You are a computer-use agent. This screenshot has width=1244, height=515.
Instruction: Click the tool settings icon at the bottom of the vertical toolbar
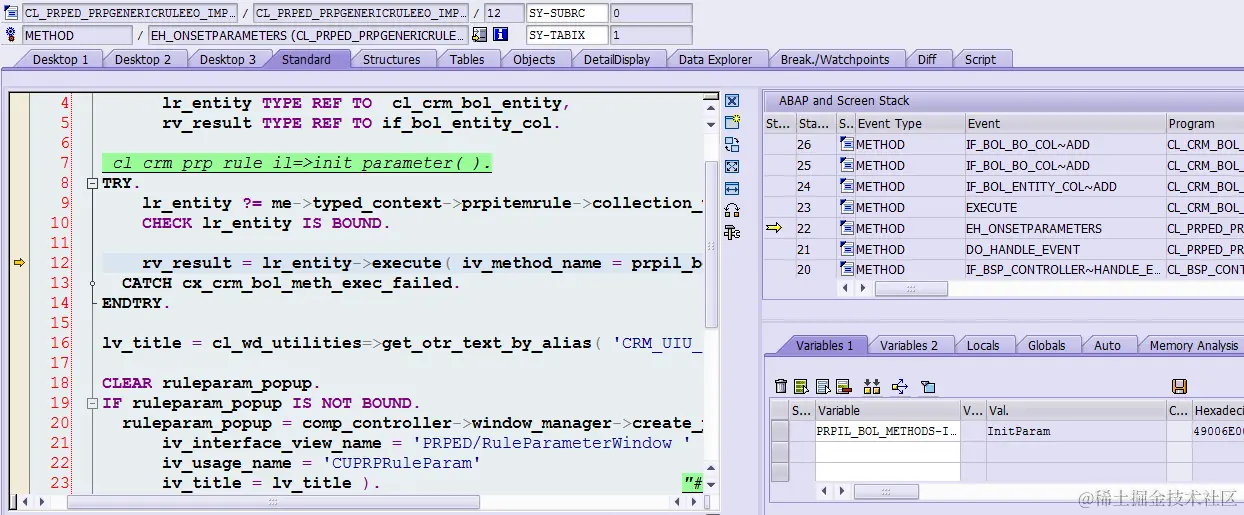click(732, 232)
